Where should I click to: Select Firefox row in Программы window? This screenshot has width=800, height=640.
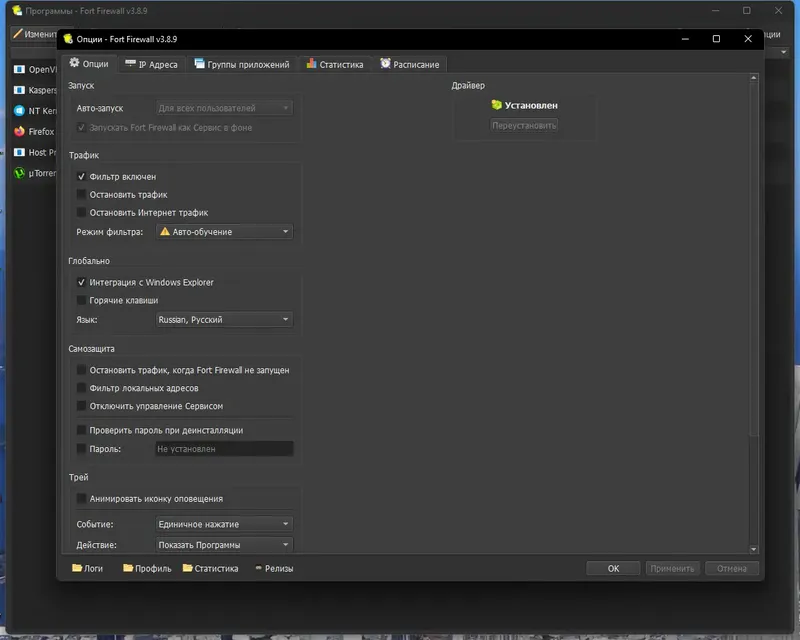coord(34,132)
